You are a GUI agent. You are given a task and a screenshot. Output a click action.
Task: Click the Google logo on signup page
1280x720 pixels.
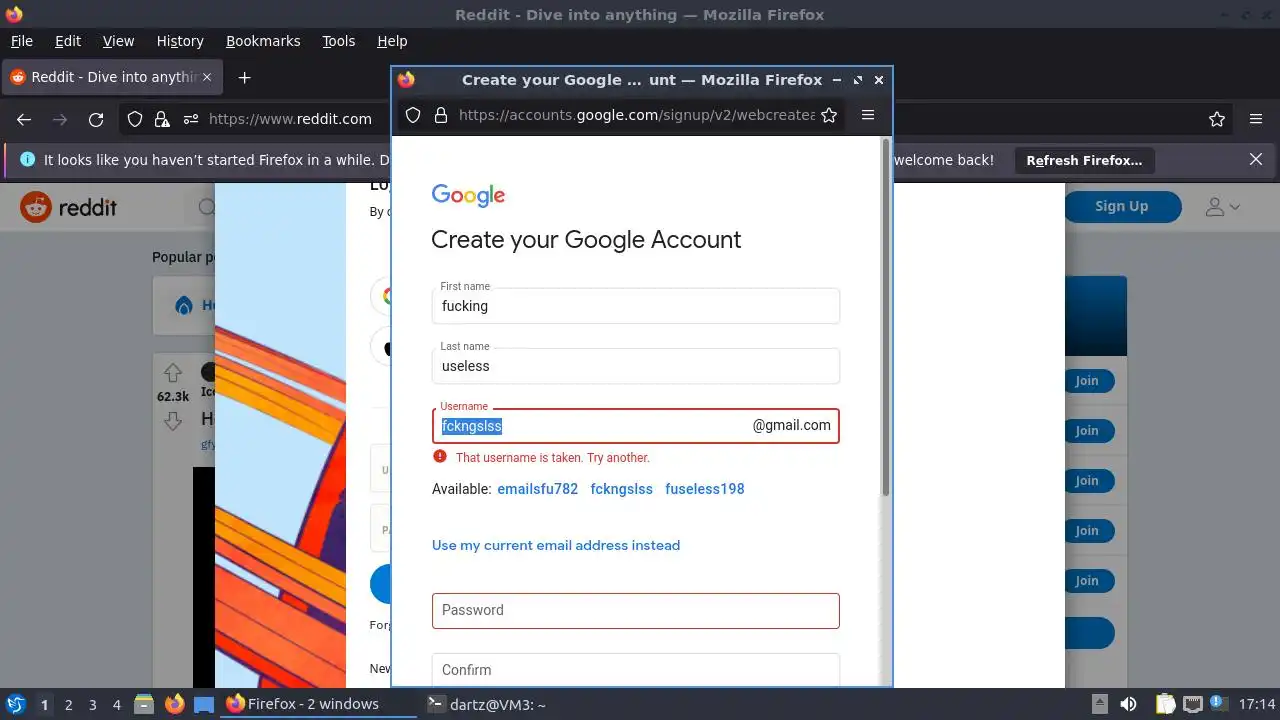pyautogui.click(x=468, y=195)
